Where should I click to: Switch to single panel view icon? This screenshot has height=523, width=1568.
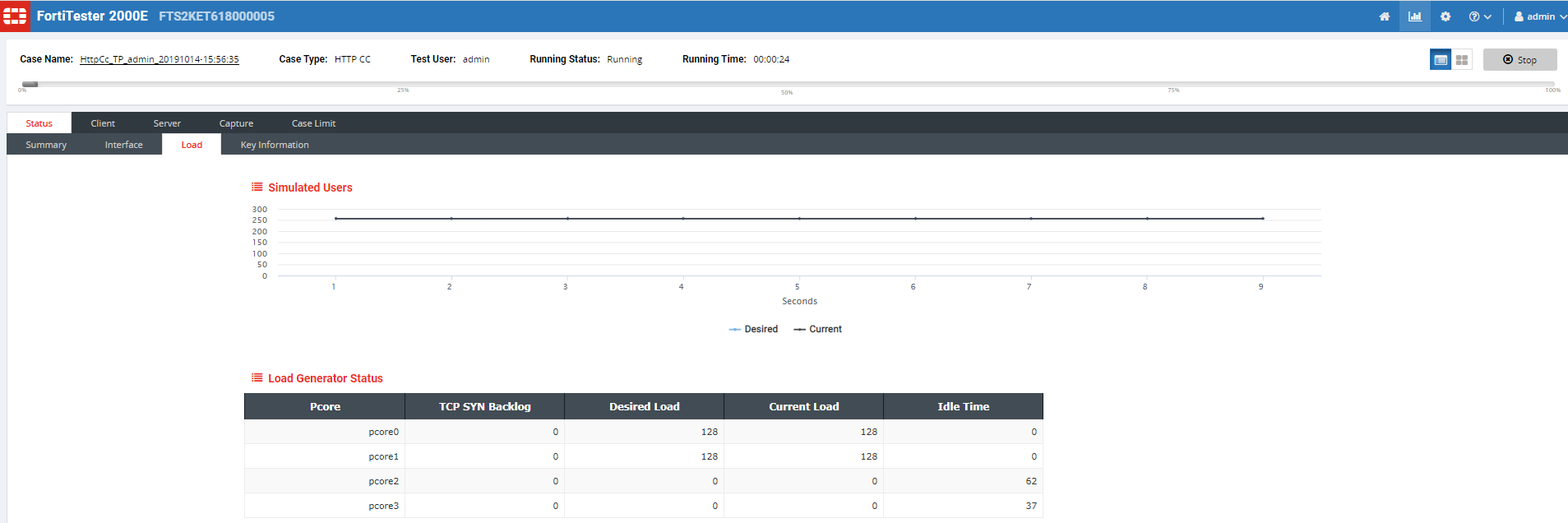pyautogui.click(x=1441, y=60)
